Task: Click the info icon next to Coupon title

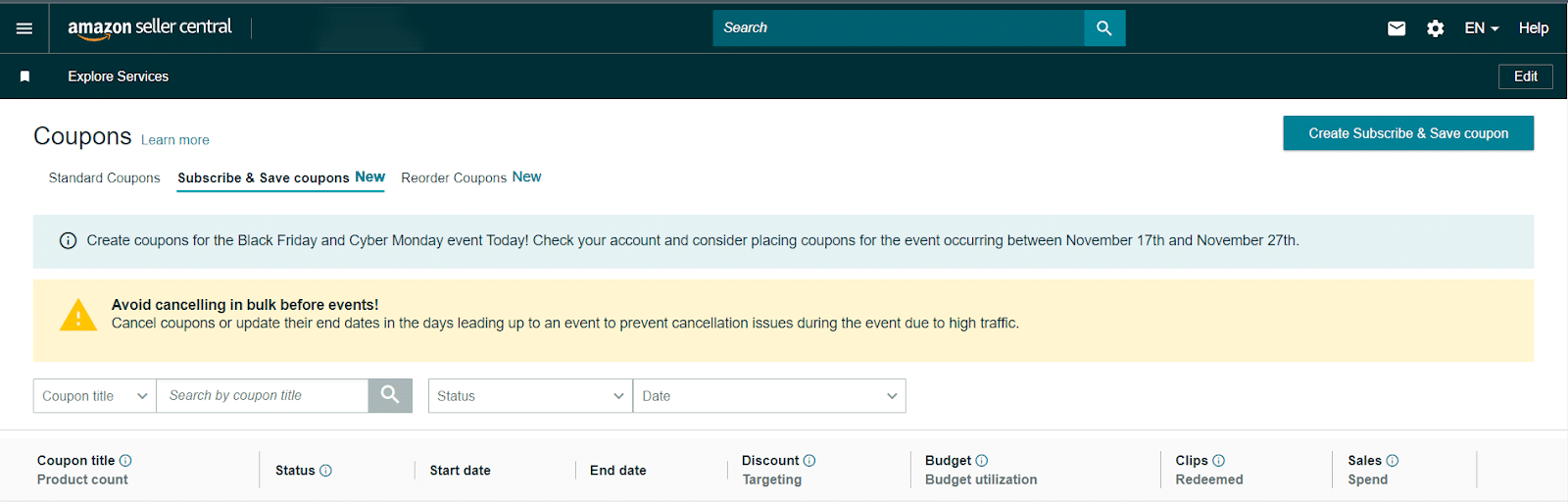Action: [125, 460]
